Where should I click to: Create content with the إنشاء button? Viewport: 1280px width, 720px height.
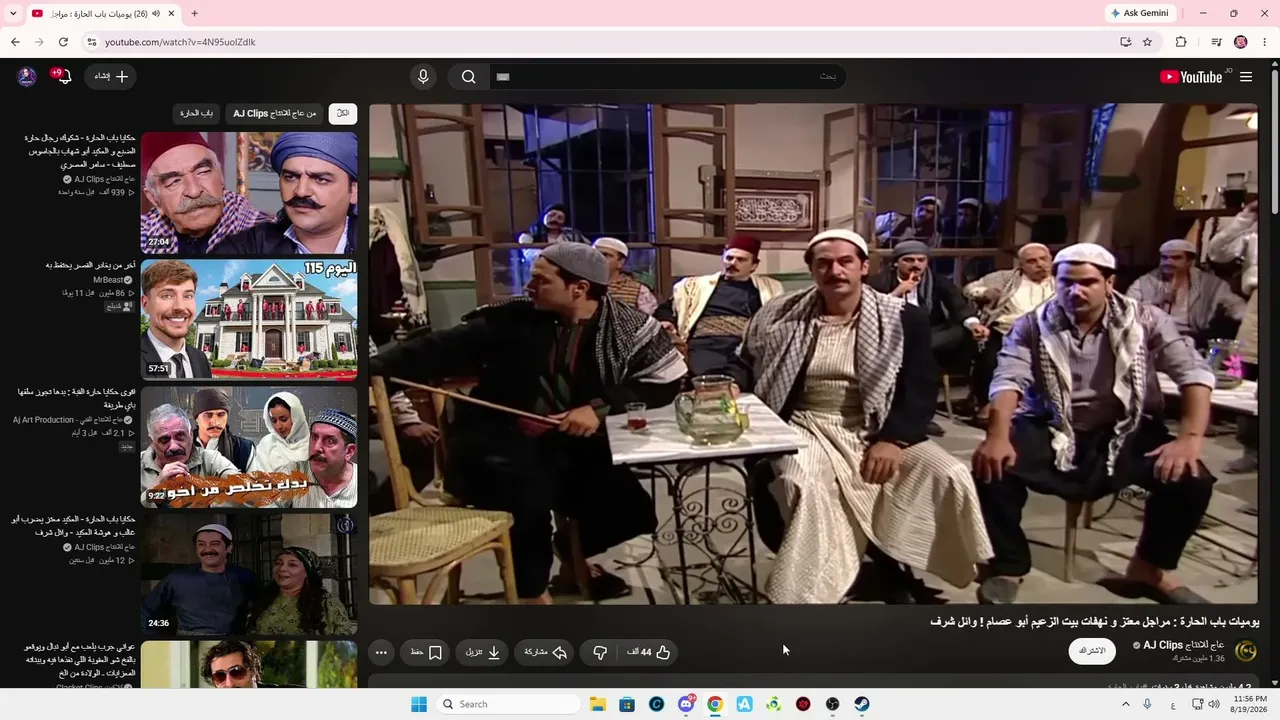(111, 77)
